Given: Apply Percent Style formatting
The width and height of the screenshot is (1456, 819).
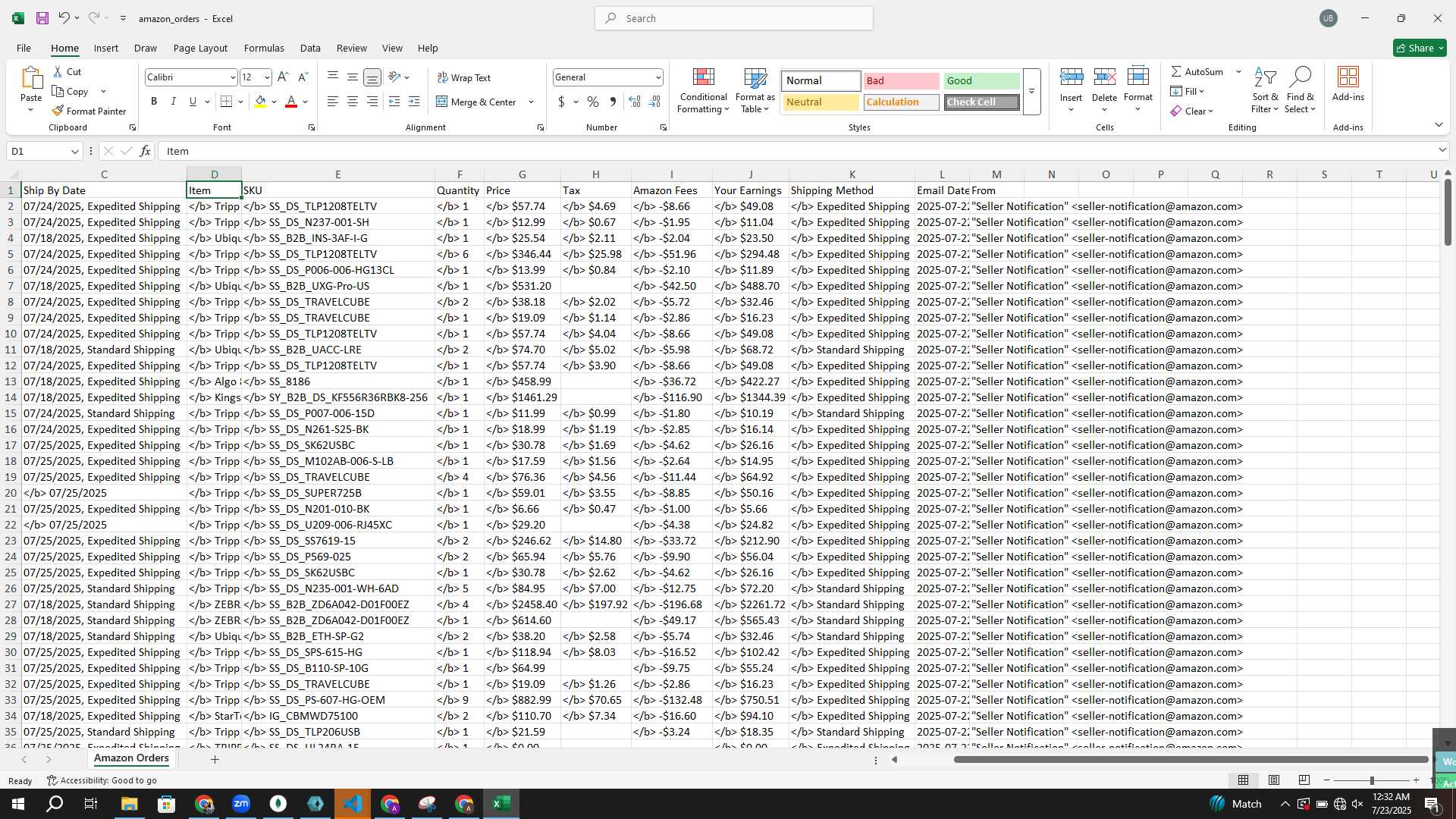Looking at the screenshot, I should pos(593,102).
